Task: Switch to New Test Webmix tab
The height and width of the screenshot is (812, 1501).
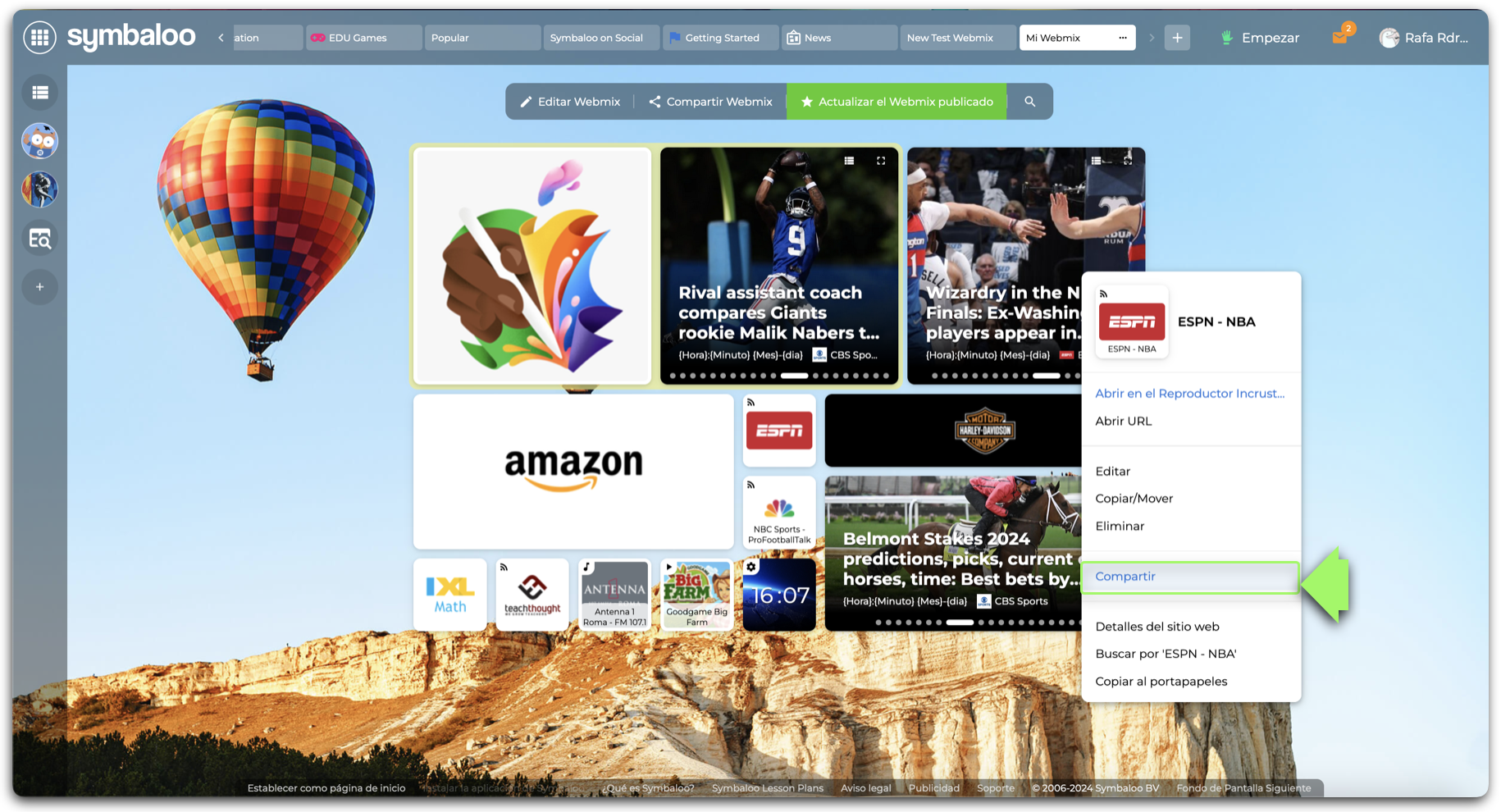Action: [958, 38]
